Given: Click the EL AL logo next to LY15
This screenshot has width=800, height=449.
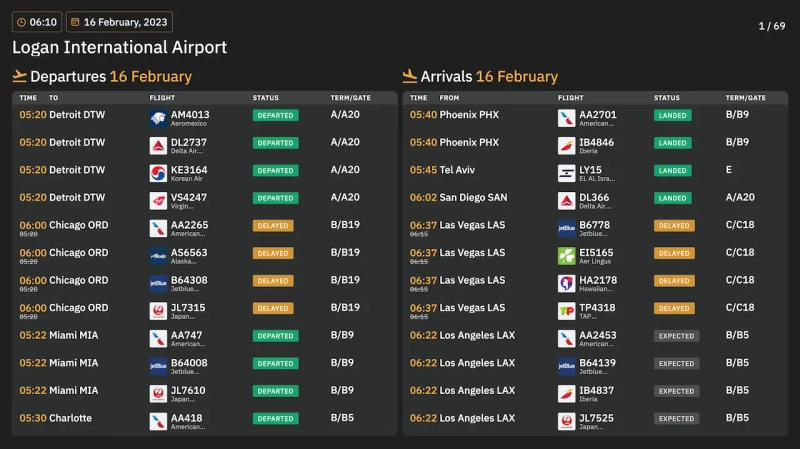Looking at the screenshot, I should tap(566, 173).
